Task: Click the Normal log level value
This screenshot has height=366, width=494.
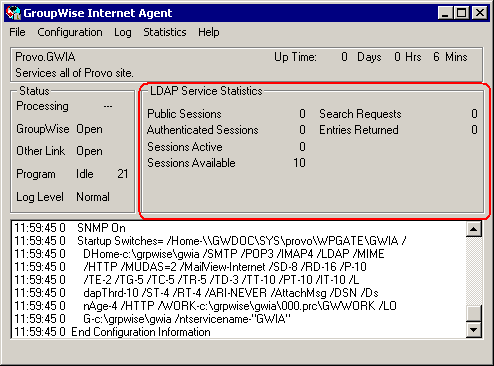Action: [x=93, y=197]
